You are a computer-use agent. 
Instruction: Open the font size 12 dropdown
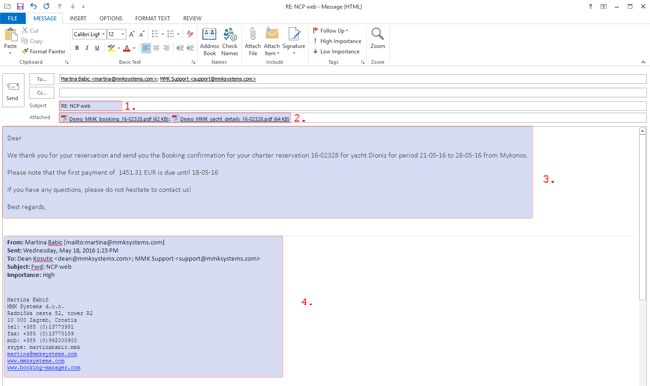pyautogui.click(x=123, y=34)
